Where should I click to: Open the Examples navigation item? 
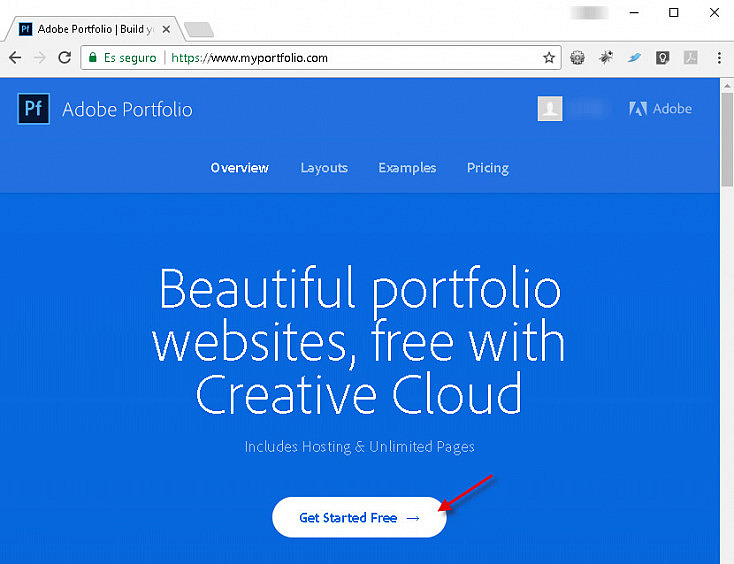point(407,168)
